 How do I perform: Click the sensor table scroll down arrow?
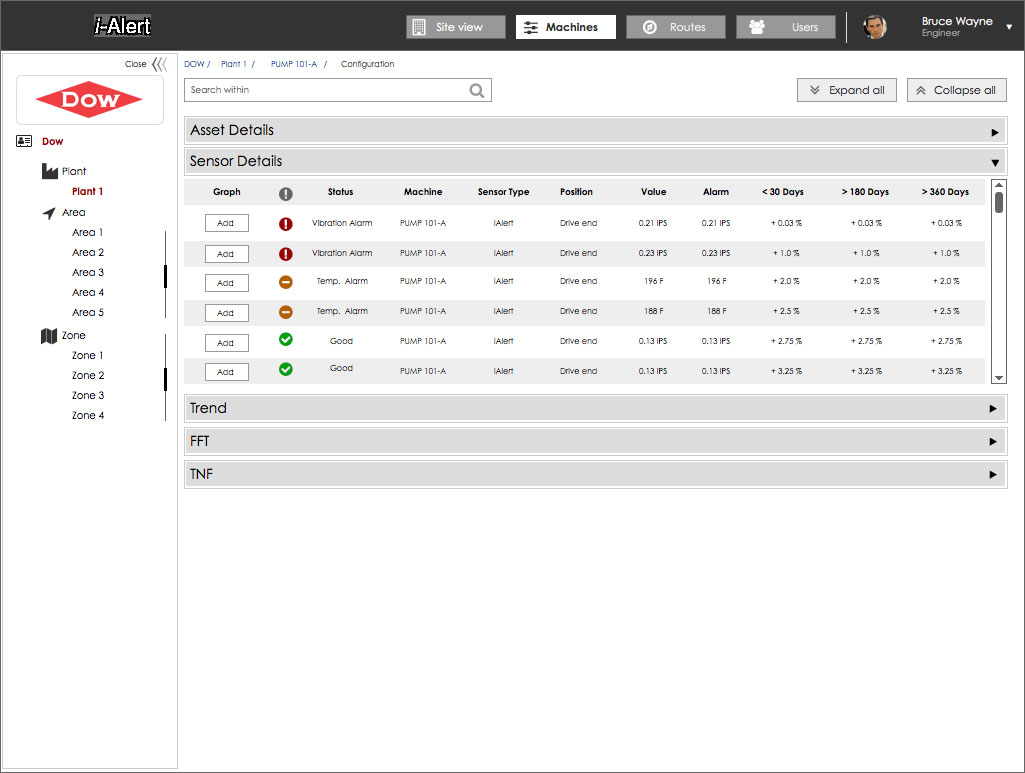(x=998, y=378)
